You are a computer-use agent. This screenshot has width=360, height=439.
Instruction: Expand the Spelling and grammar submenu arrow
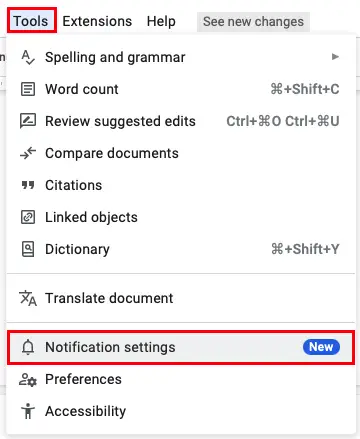(335, 57)
